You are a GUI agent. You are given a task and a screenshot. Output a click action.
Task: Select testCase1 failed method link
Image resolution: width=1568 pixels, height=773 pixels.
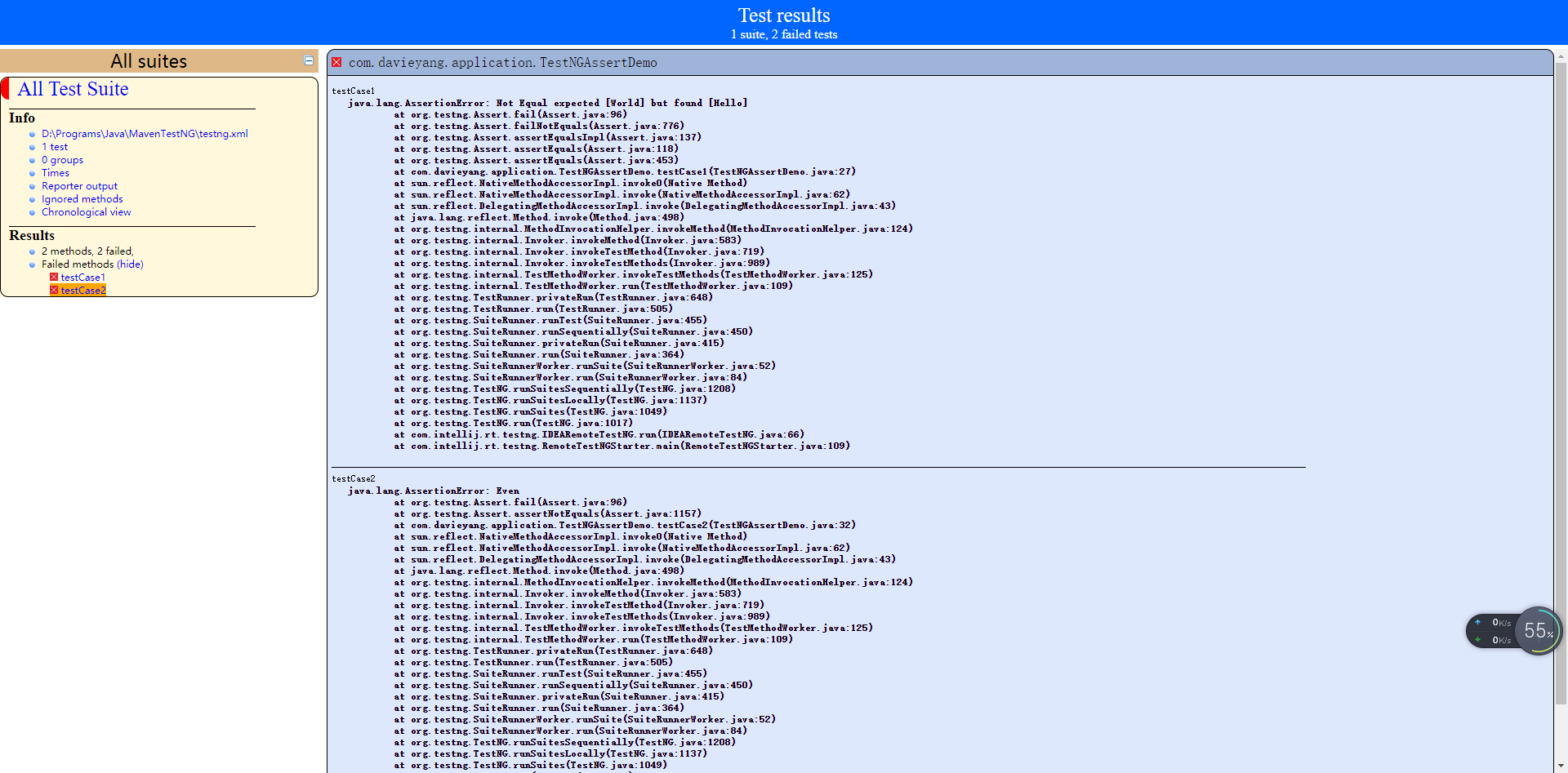pos(82,278)
